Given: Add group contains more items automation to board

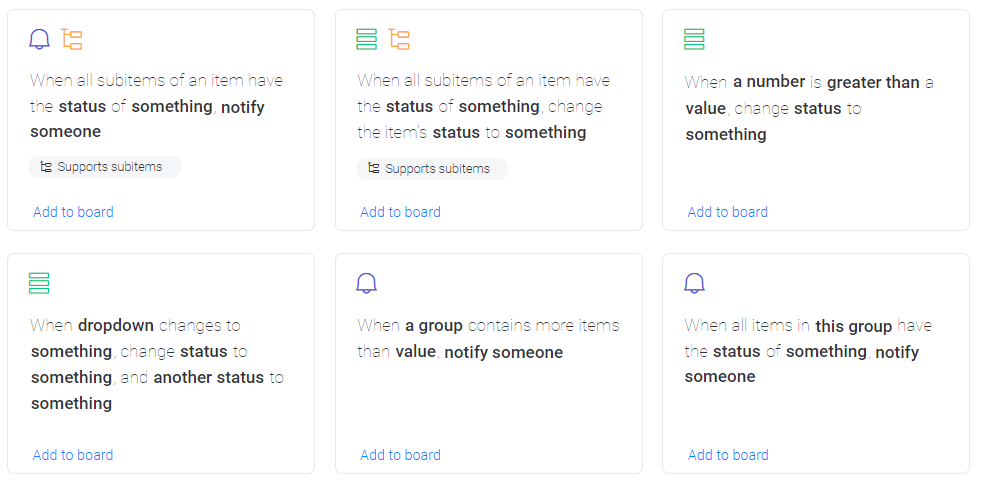Looking at the screenshot, I should [x=400, y=455].
